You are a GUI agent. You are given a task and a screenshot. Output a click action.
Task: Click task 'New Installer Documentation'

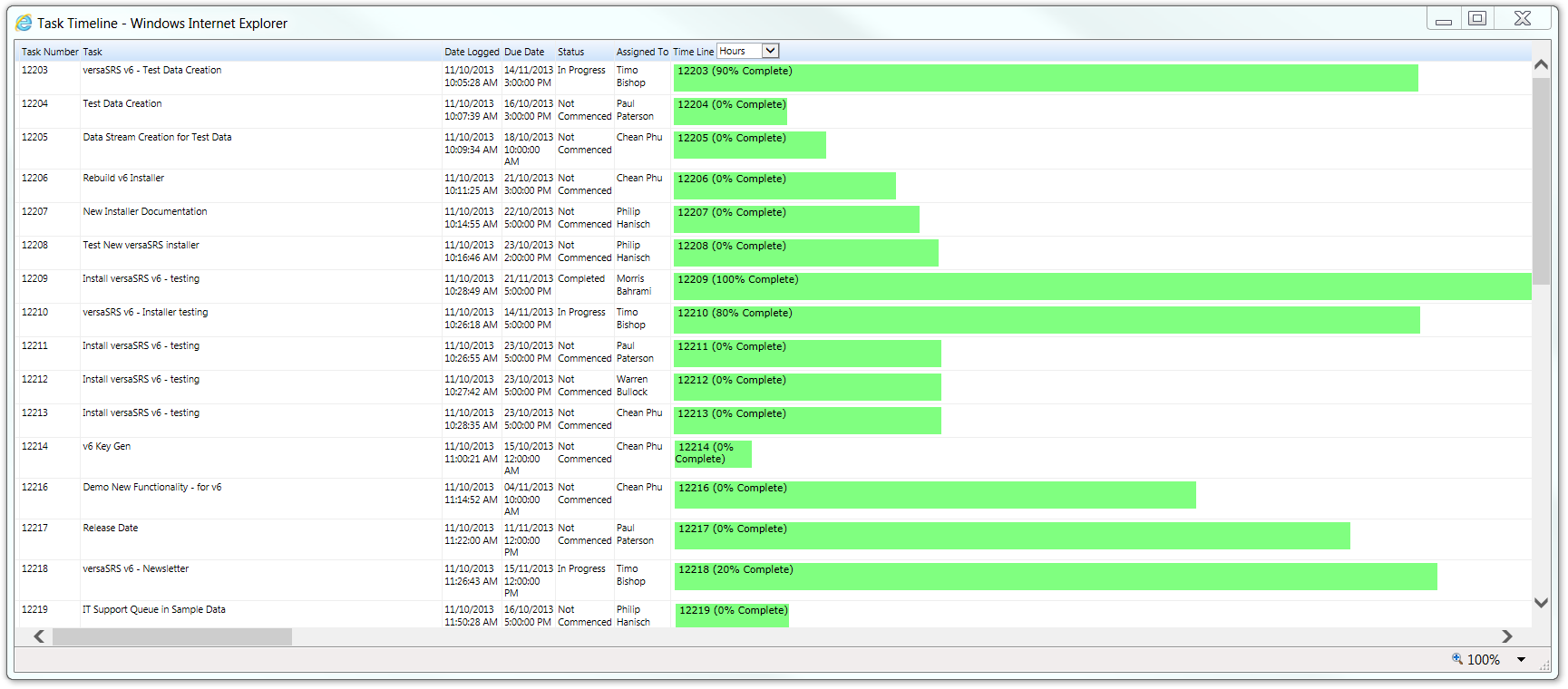click(145, 211)
